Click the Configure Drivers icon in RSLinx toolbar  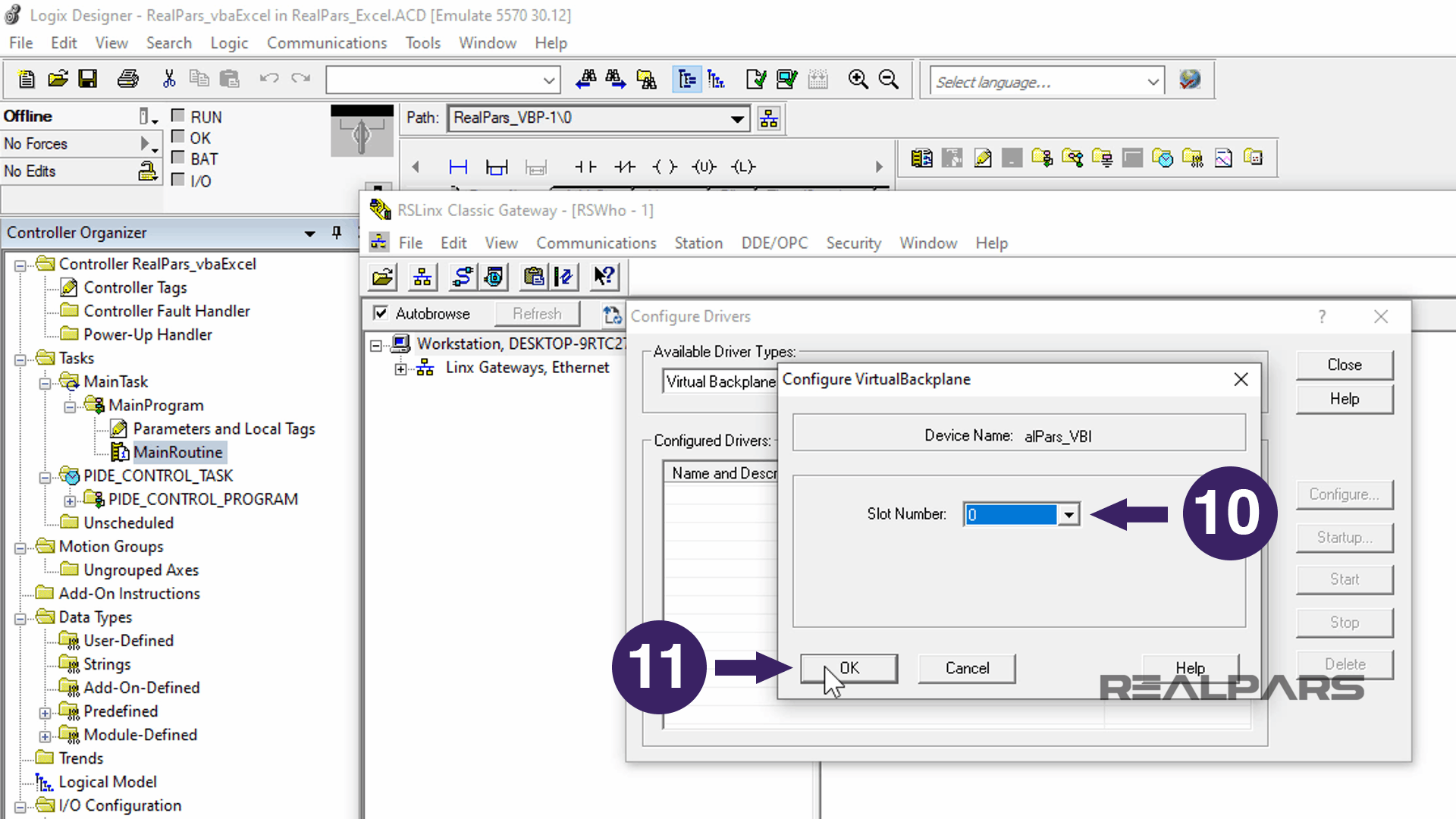click(x=462, y=278)
